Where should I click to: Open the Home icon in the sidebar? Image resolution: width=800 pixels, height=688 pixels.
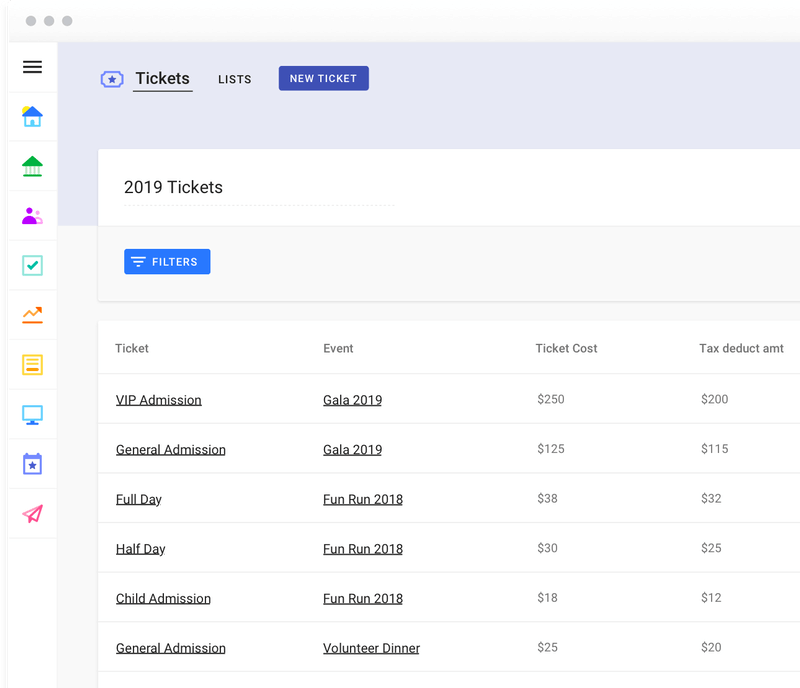point(32,116)
